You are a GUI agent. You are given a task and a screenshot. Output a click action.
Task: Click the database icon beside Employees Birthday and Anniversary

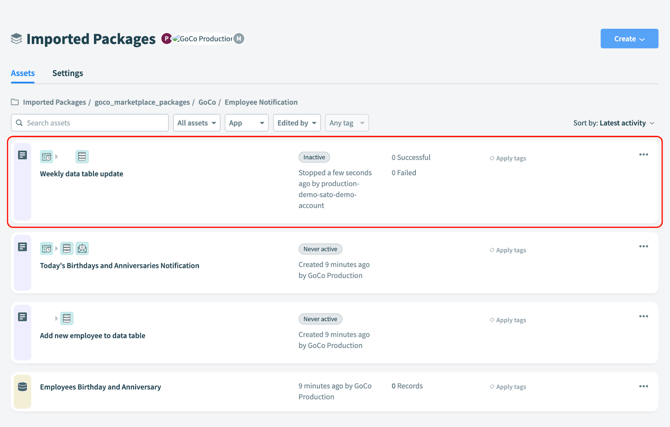coord(22,387)
